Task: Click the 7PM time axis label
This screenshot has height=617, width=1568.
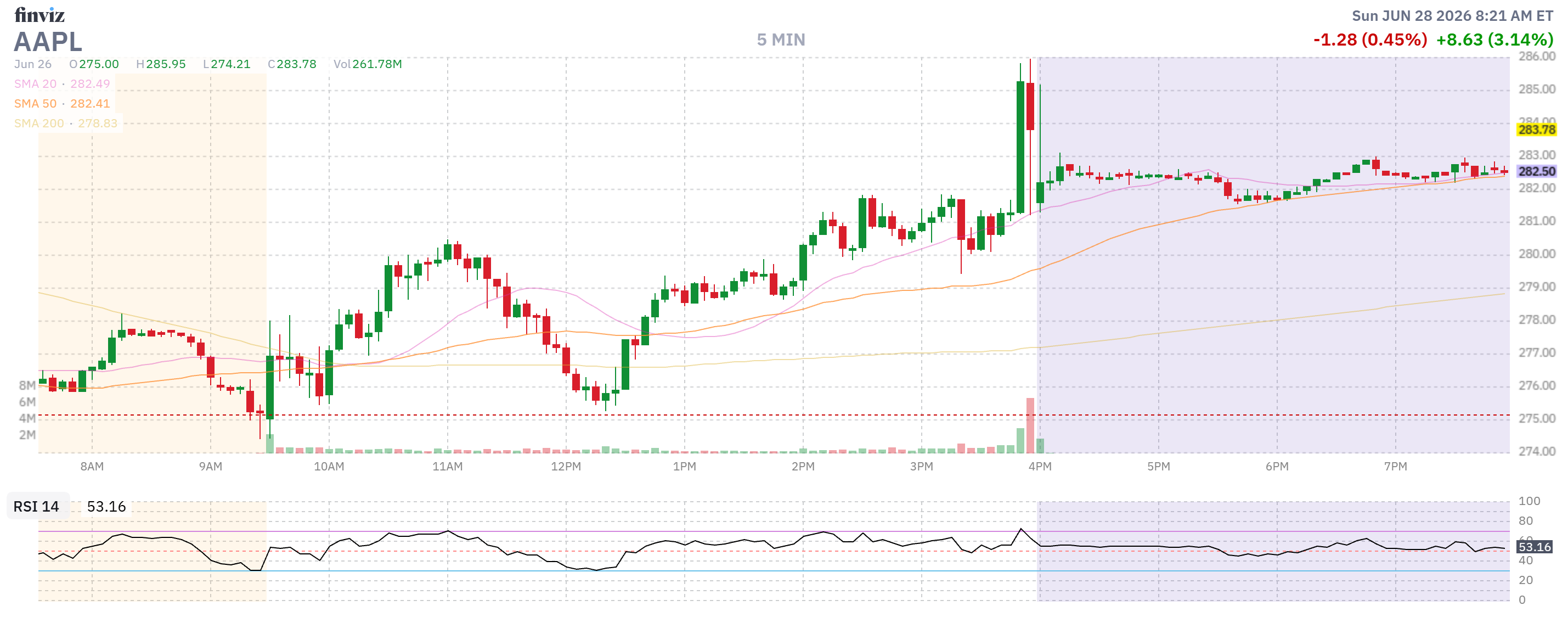Action: (1395, 467)
